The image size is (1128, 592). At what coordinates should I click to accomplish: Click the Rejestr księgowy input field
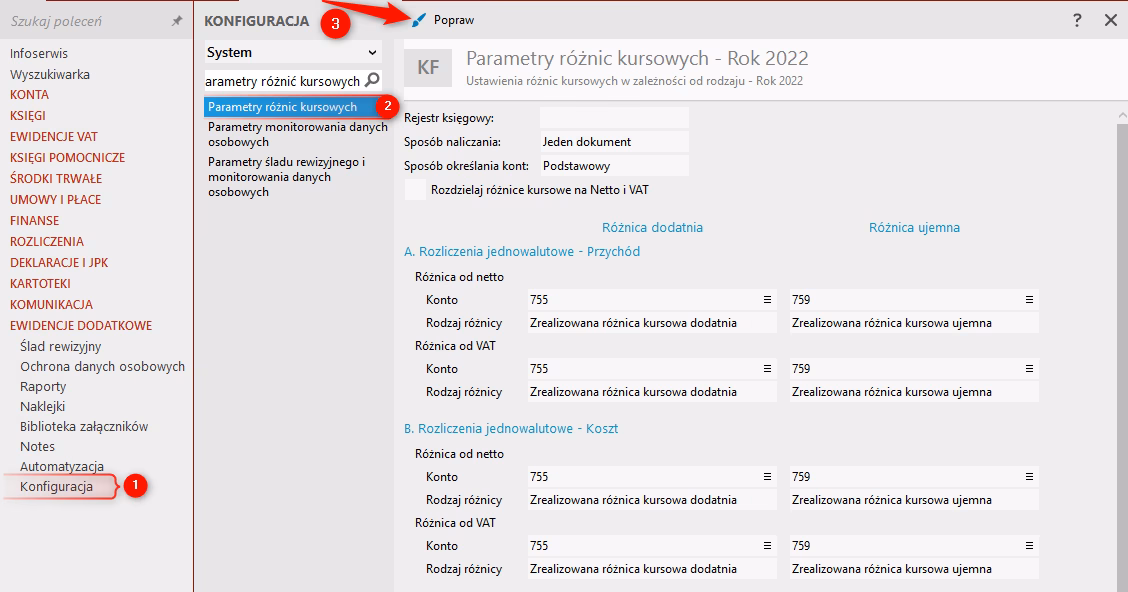[x=613, y=118]
